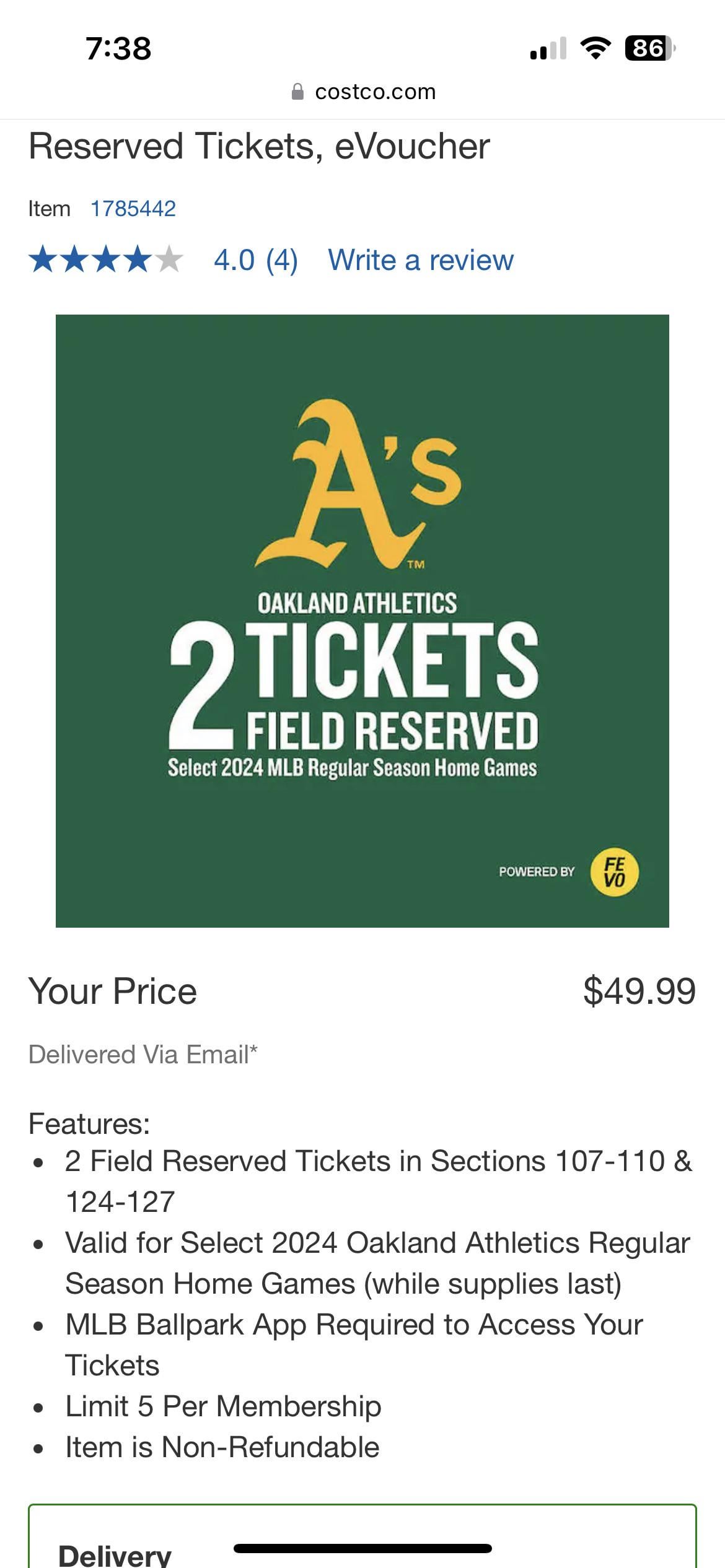This screenshot has height=1568, width=725.
Task: Open item number 1785442 link
Action: coord(133,209)
